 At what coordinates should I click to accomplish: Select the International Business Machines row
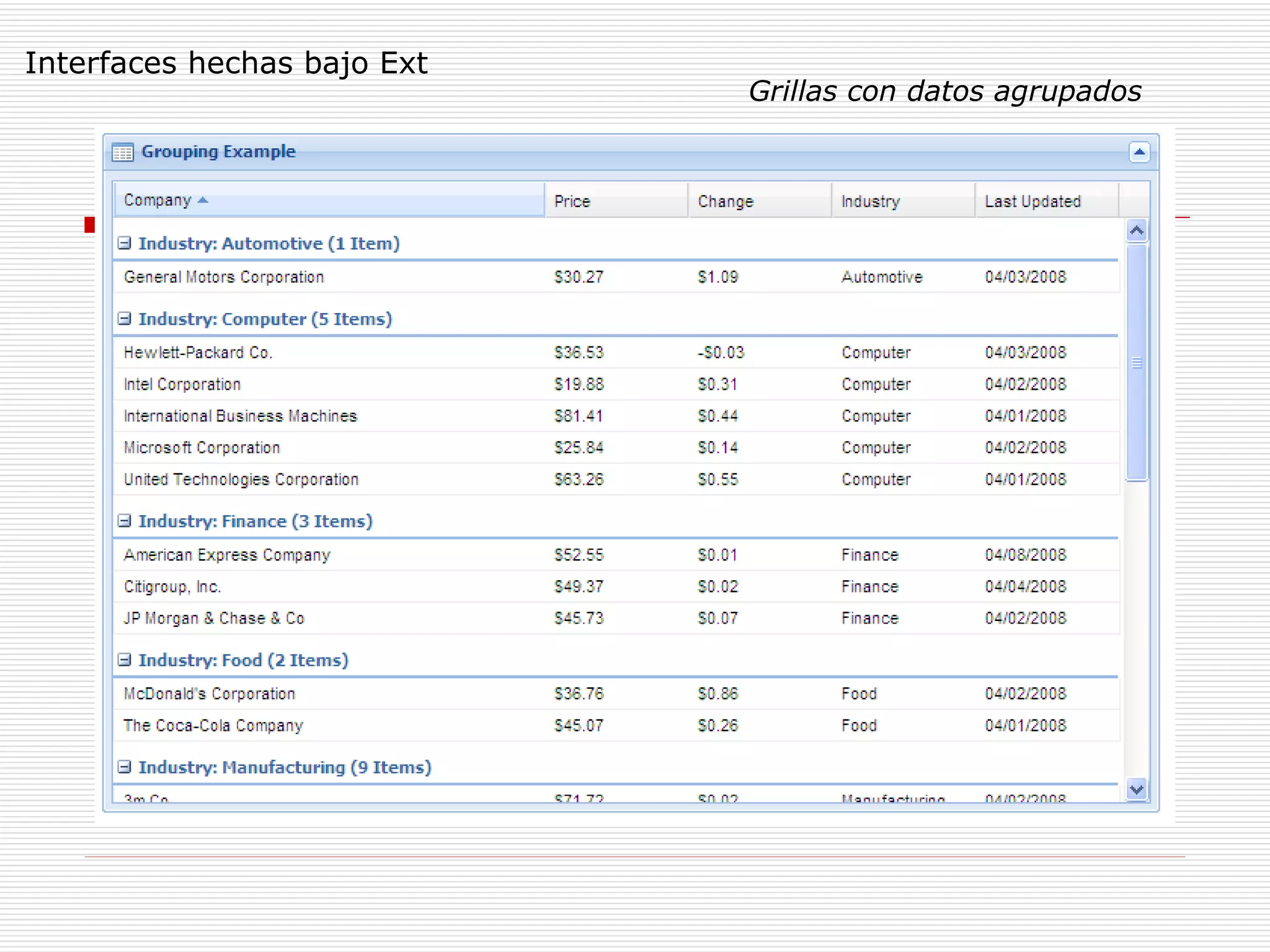616,416
